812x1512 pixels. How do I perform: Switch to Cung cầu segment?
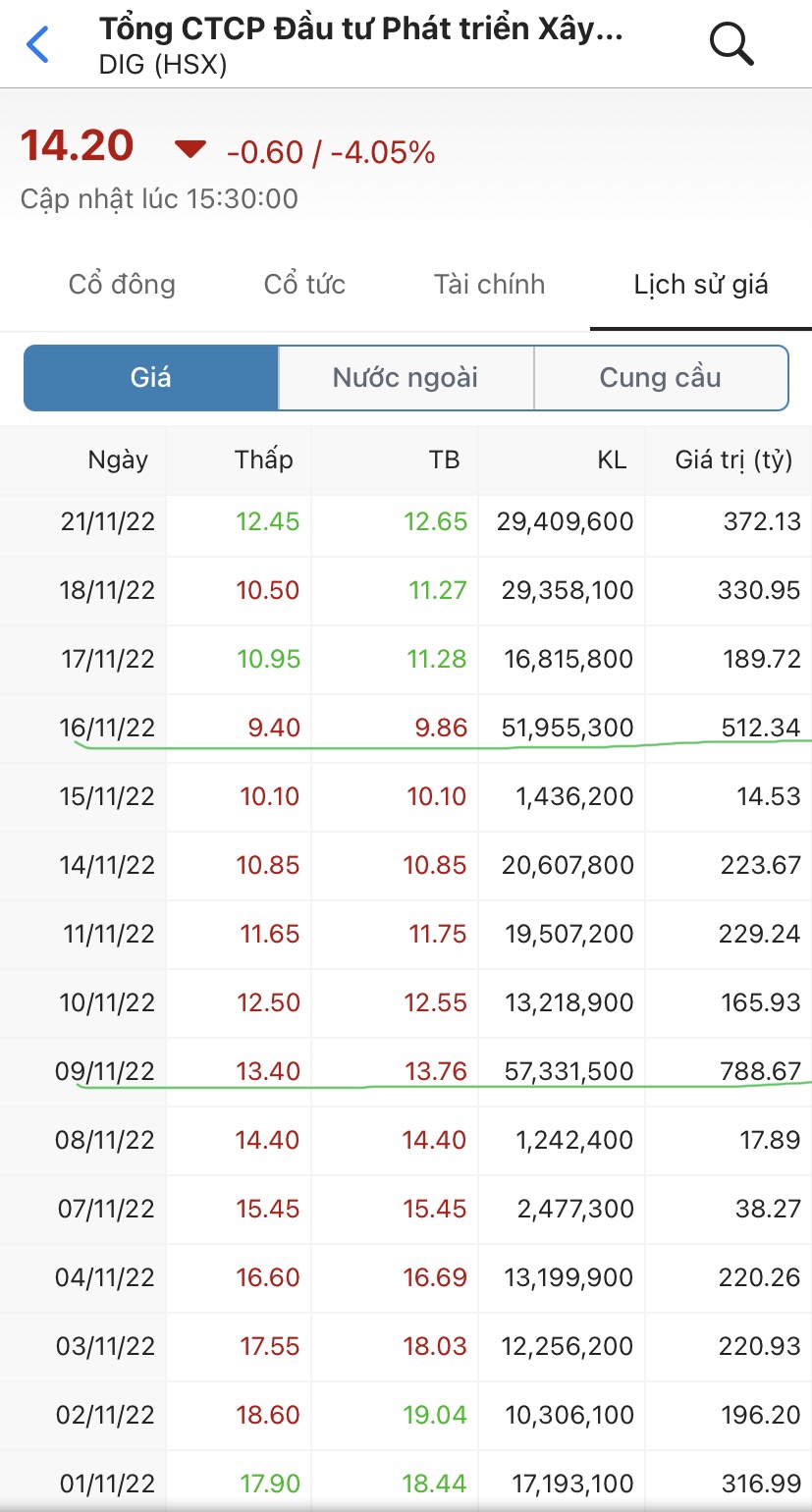[661, 378]
